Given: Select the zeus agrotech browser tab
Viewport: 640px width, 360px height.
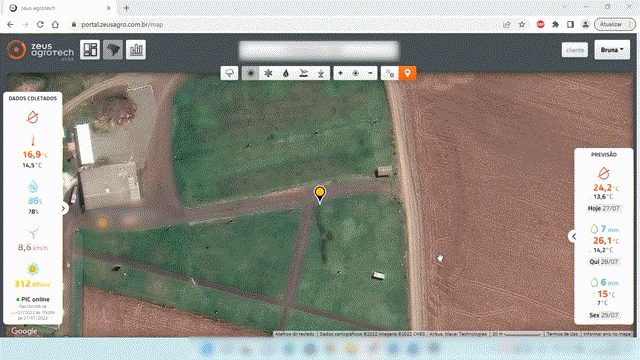Looking at the screenshot, I should [60, 8].
